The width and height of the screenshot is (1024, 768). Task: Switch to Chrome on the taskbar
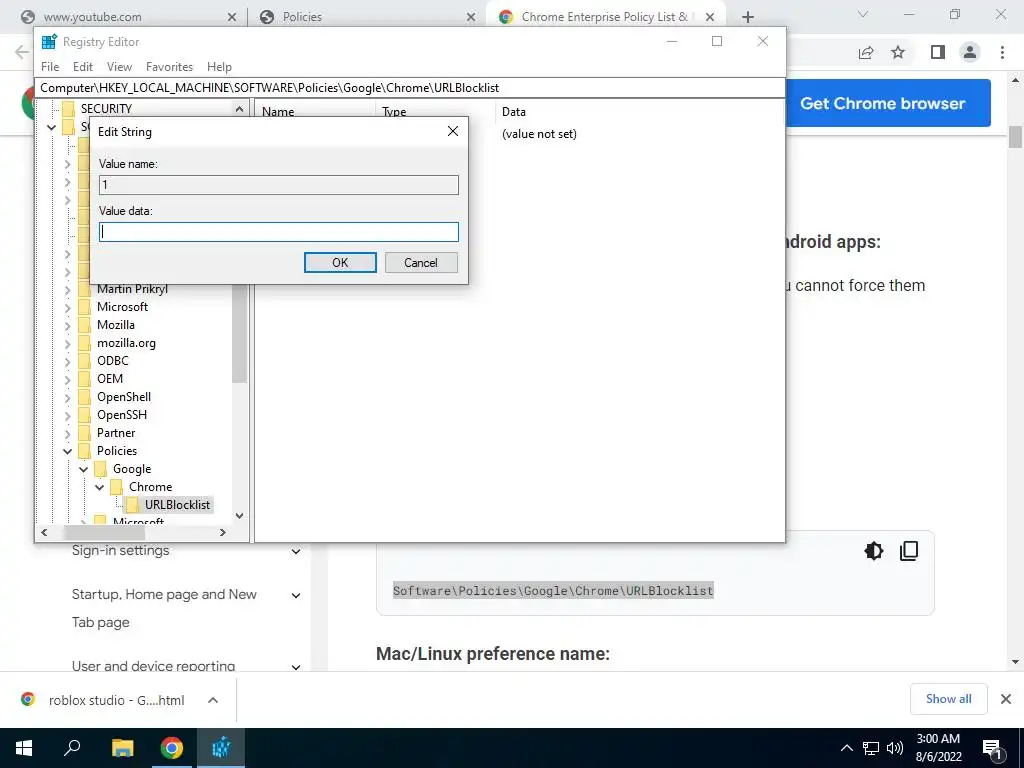(171, 748)
